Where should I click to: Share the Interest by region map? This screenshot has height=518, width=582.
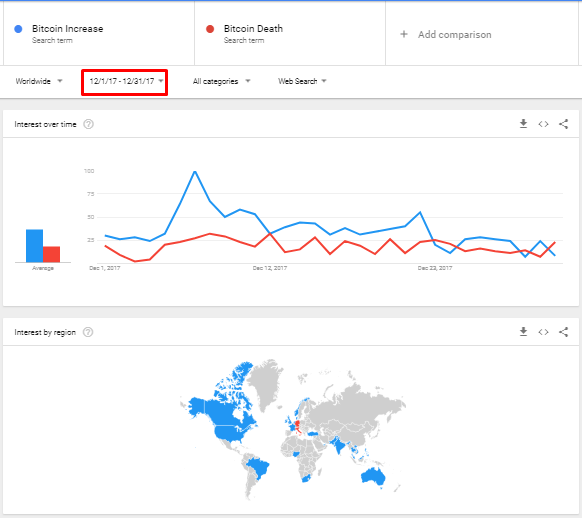[x=563, y=332]
